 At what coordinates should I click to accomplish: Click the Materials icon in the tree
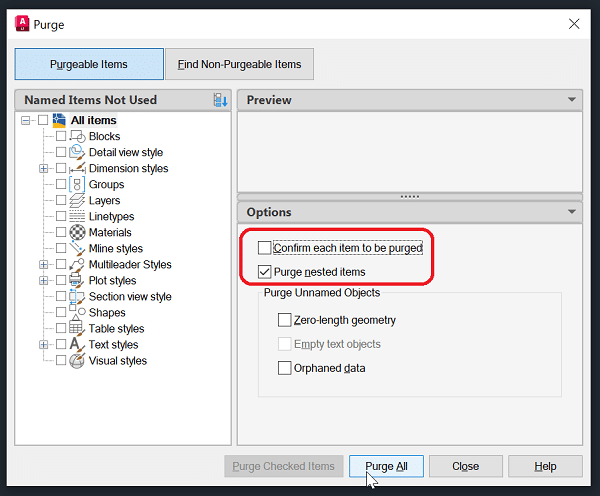point(77,232)
